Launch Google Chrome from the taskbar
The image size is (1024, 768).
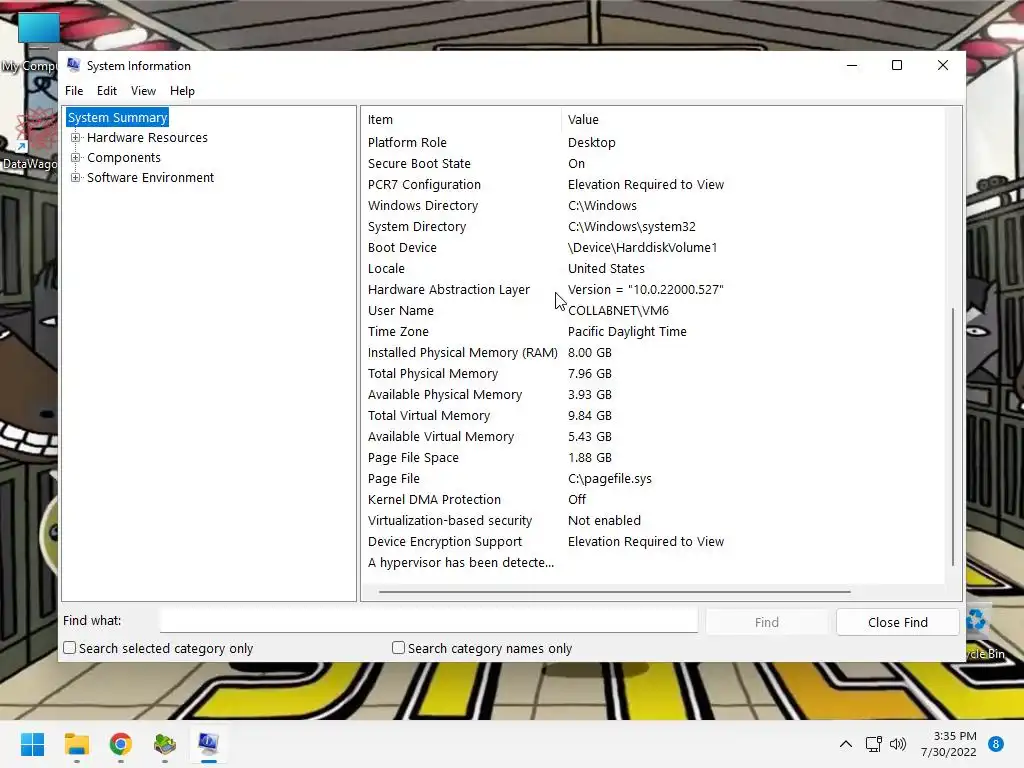click(121, 744)
